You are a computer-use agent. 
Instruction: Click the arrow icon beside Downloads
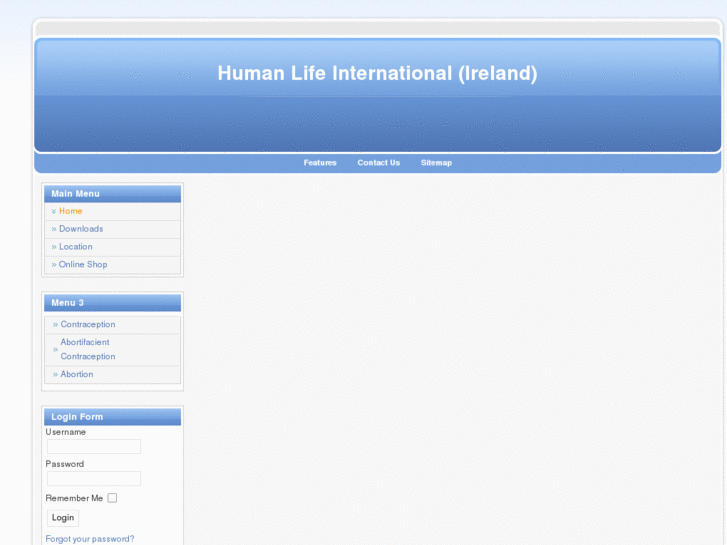(54, 229)
